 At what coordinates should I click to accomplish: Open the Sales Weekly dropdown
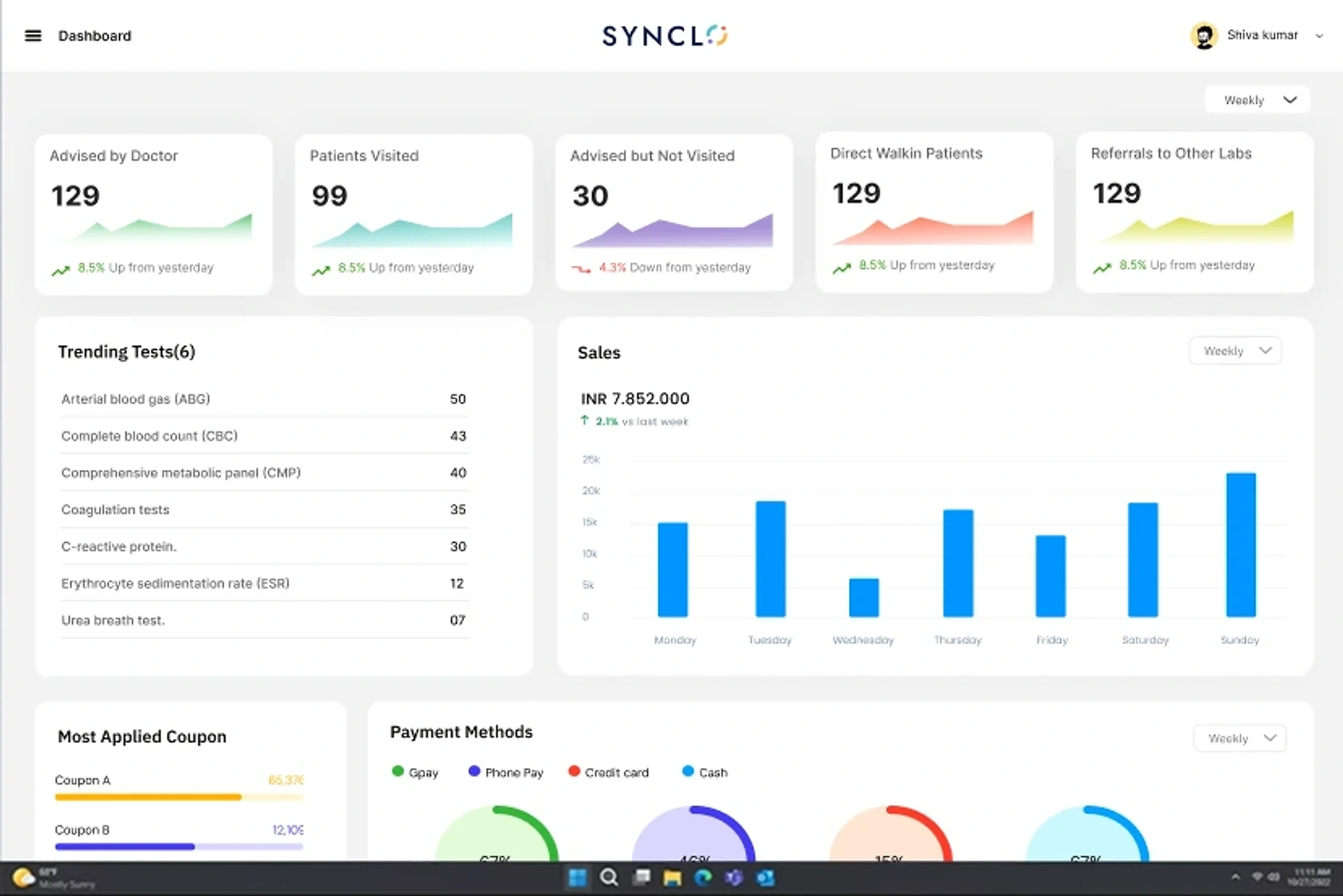1235,351
